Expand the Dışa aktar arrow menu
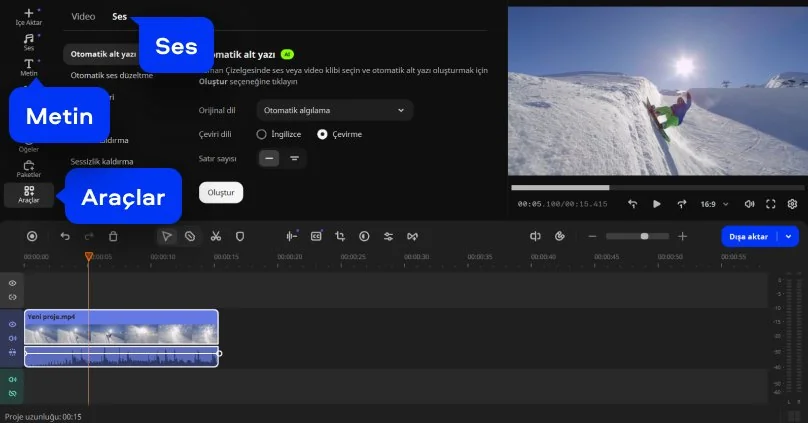This screenshot has height=423, width=808. [790, 236]
